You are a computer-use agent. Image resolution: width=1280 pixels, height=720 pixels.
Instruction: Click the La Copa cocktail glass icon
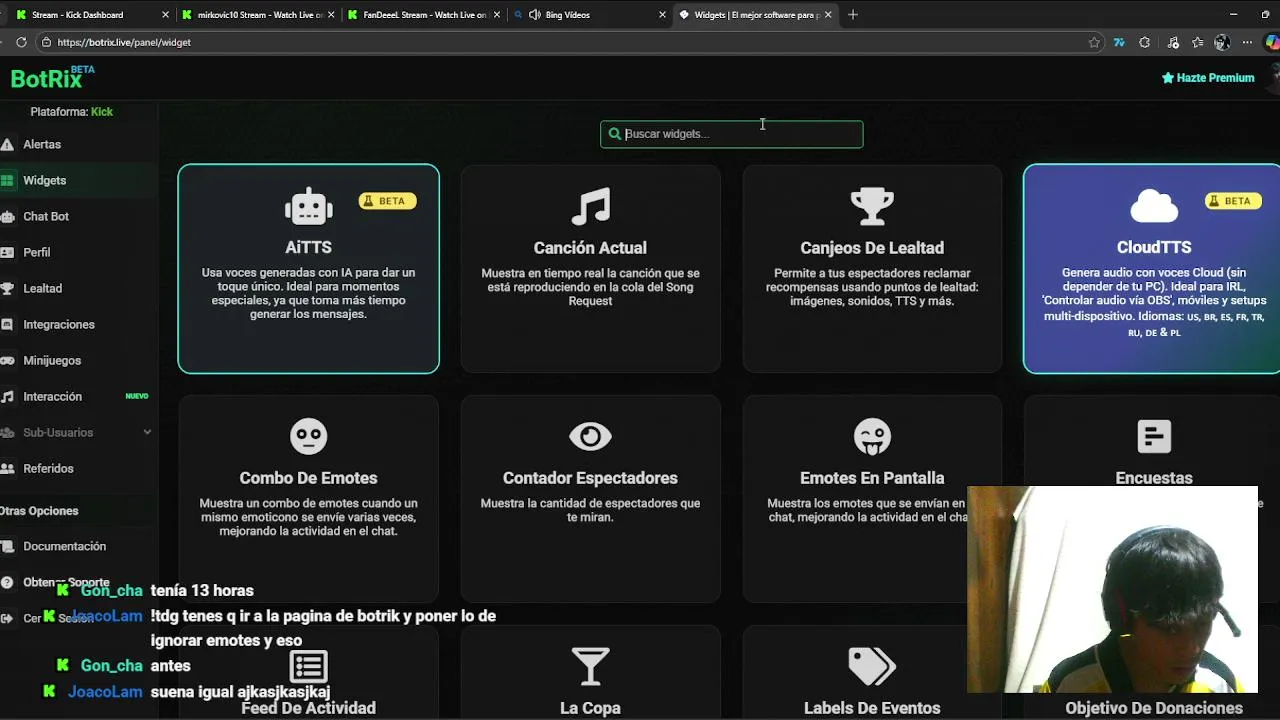590,667
